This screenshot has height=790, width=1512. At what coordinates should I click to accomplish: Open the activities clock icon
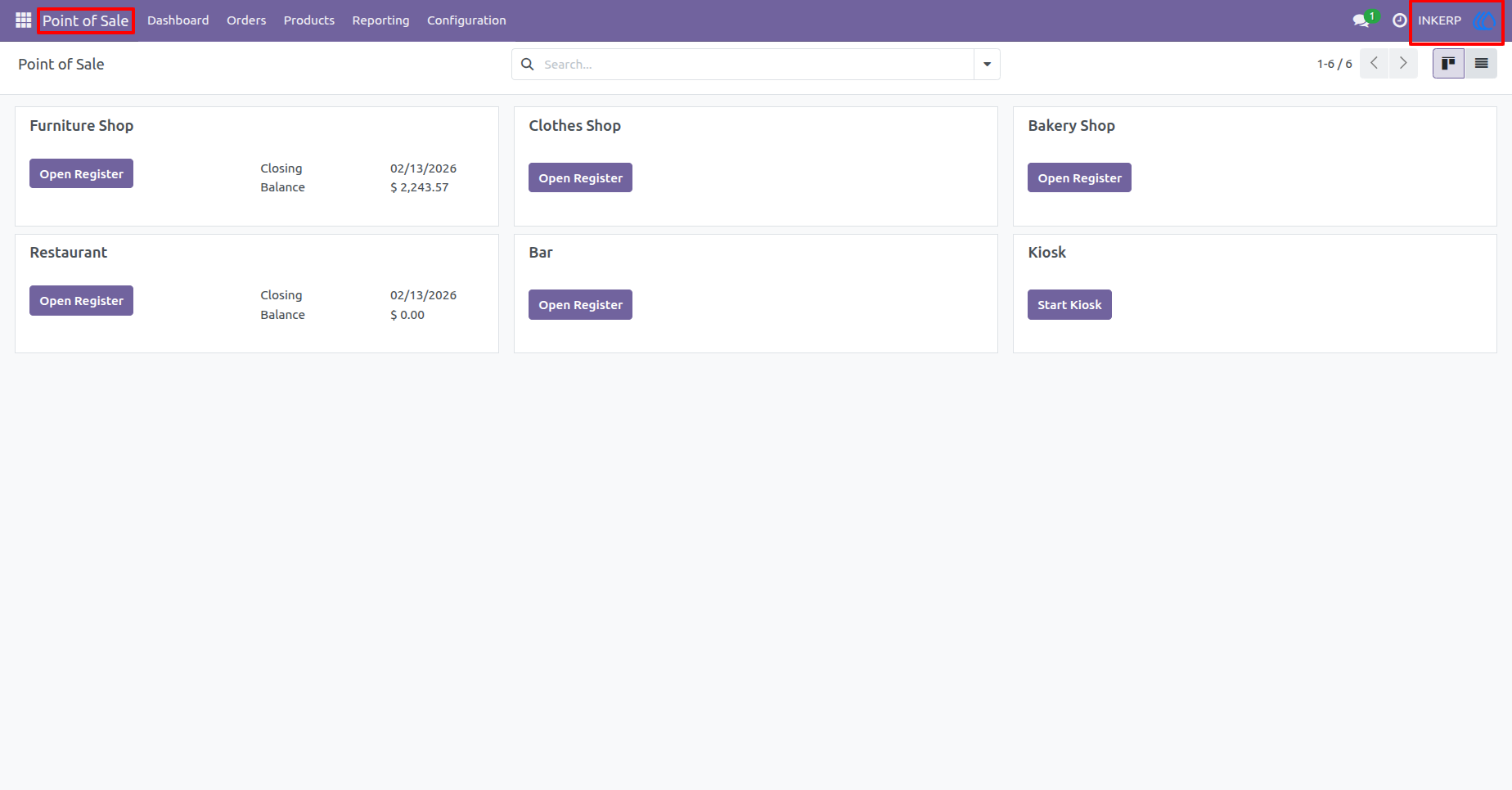coord(1400,20)
